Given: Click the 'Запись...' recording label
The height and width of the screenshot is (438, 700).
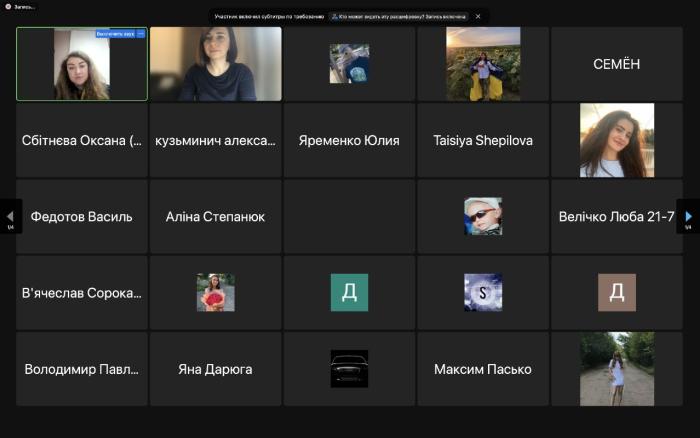Looking at the screenshot, I should point(24,7).
